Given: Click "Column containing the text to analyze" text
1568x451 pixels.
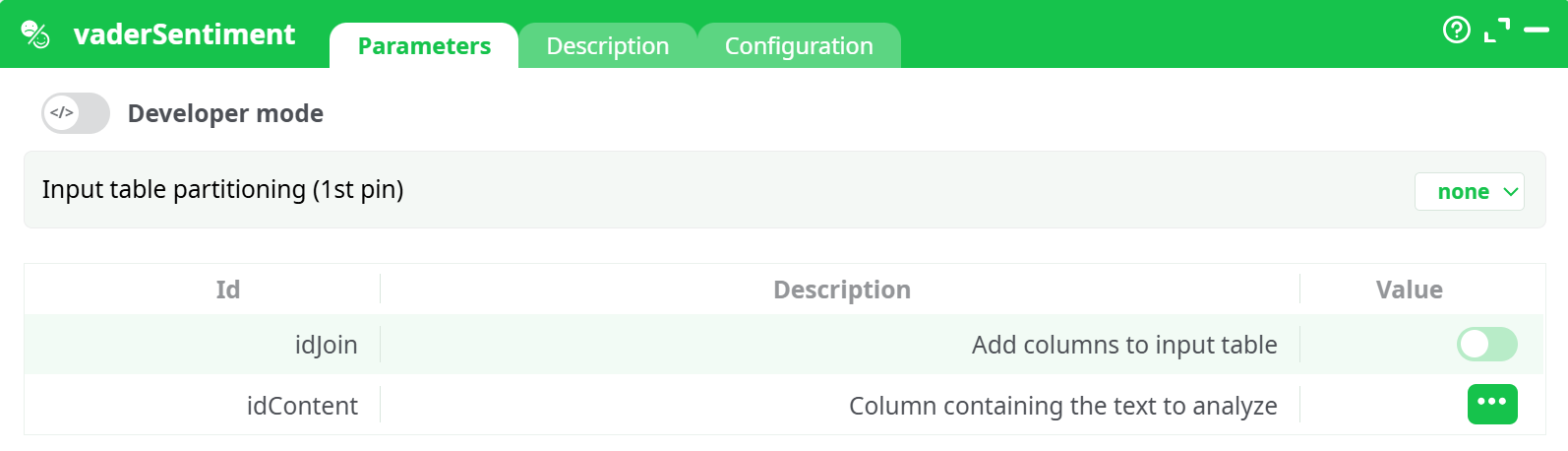Looking at the screenshot, I should pyautogui.click(x=1062, y=406).
